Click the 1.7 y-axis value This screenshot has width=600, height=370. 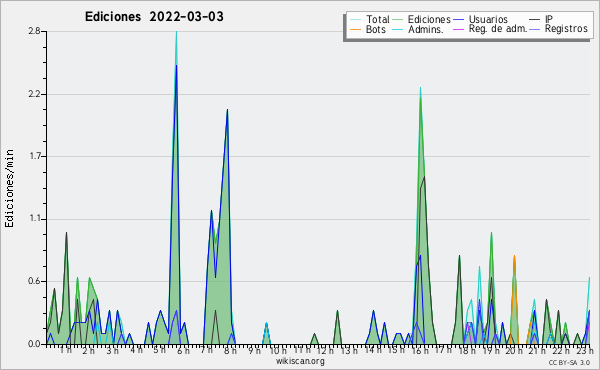pyautogui.click(x=34, y=156)
